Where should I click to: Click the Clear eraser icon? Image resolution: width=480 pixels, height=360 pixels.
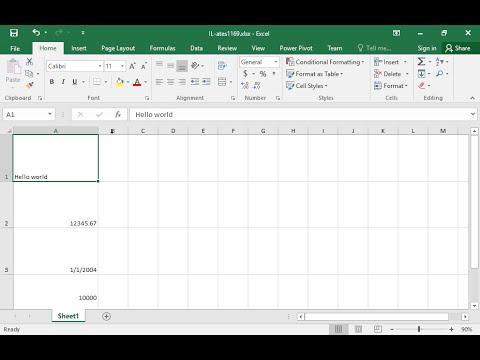pyautogui.click(x=422, y=85)
